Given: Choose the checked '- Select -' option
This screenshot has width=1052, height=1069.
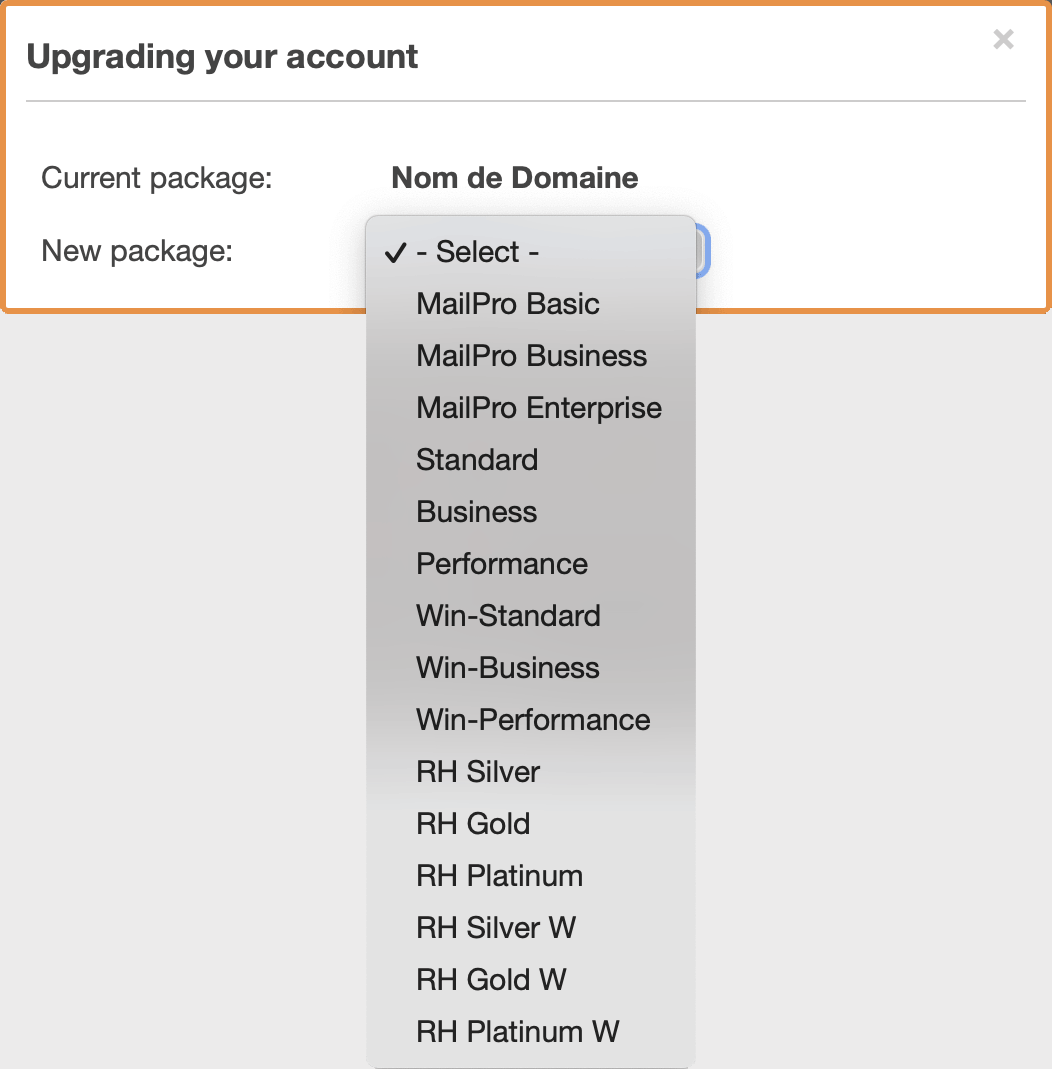Looking at the screenshot, I should [x=530, y=252].
